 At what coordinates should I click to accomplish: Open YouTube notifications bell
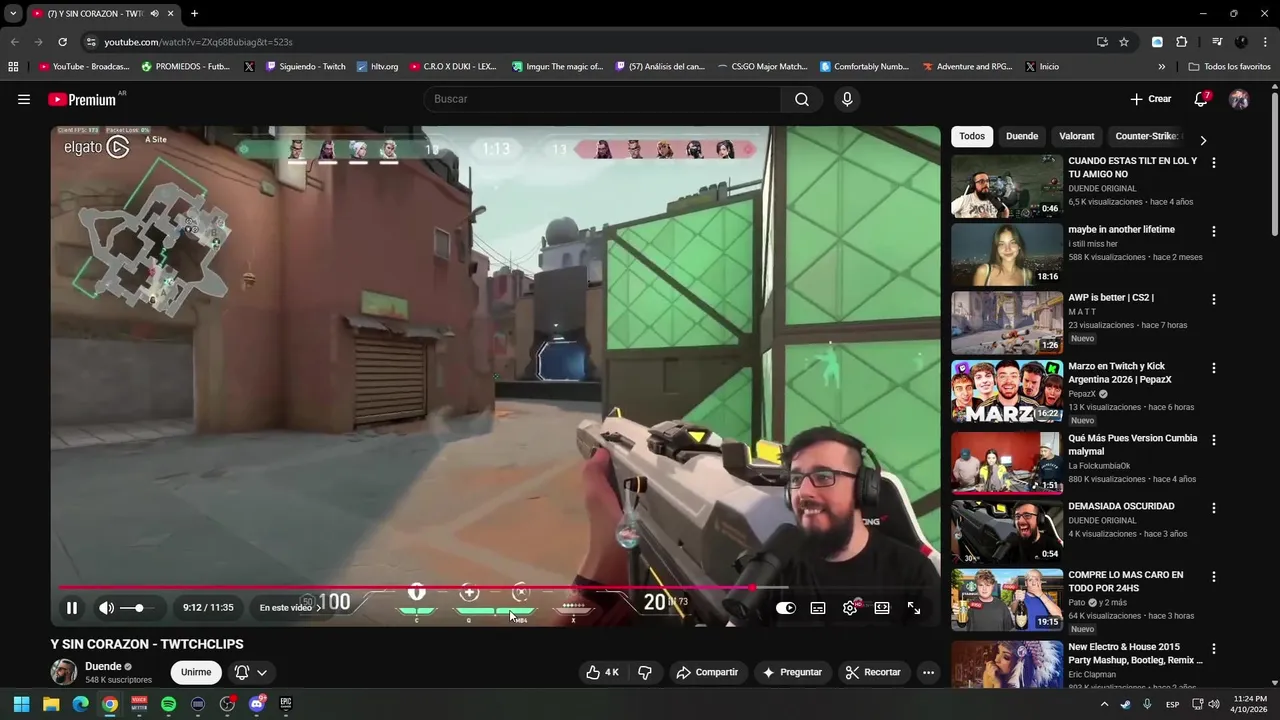coord(1201,99)
